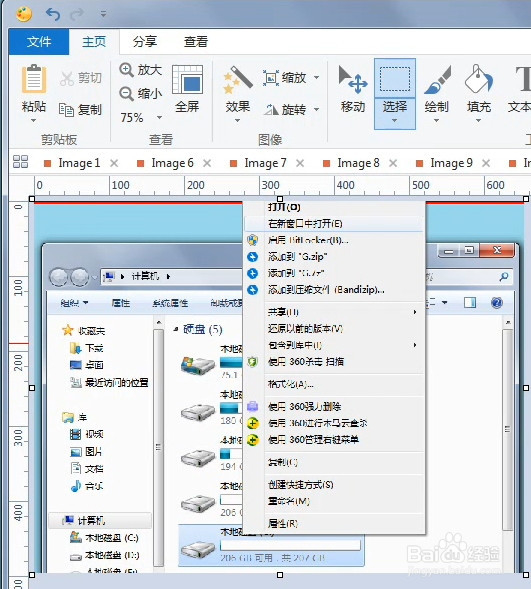The image size is (531, 589).
Task: Zoom out with 缩小 button
Action: (140, 94)
